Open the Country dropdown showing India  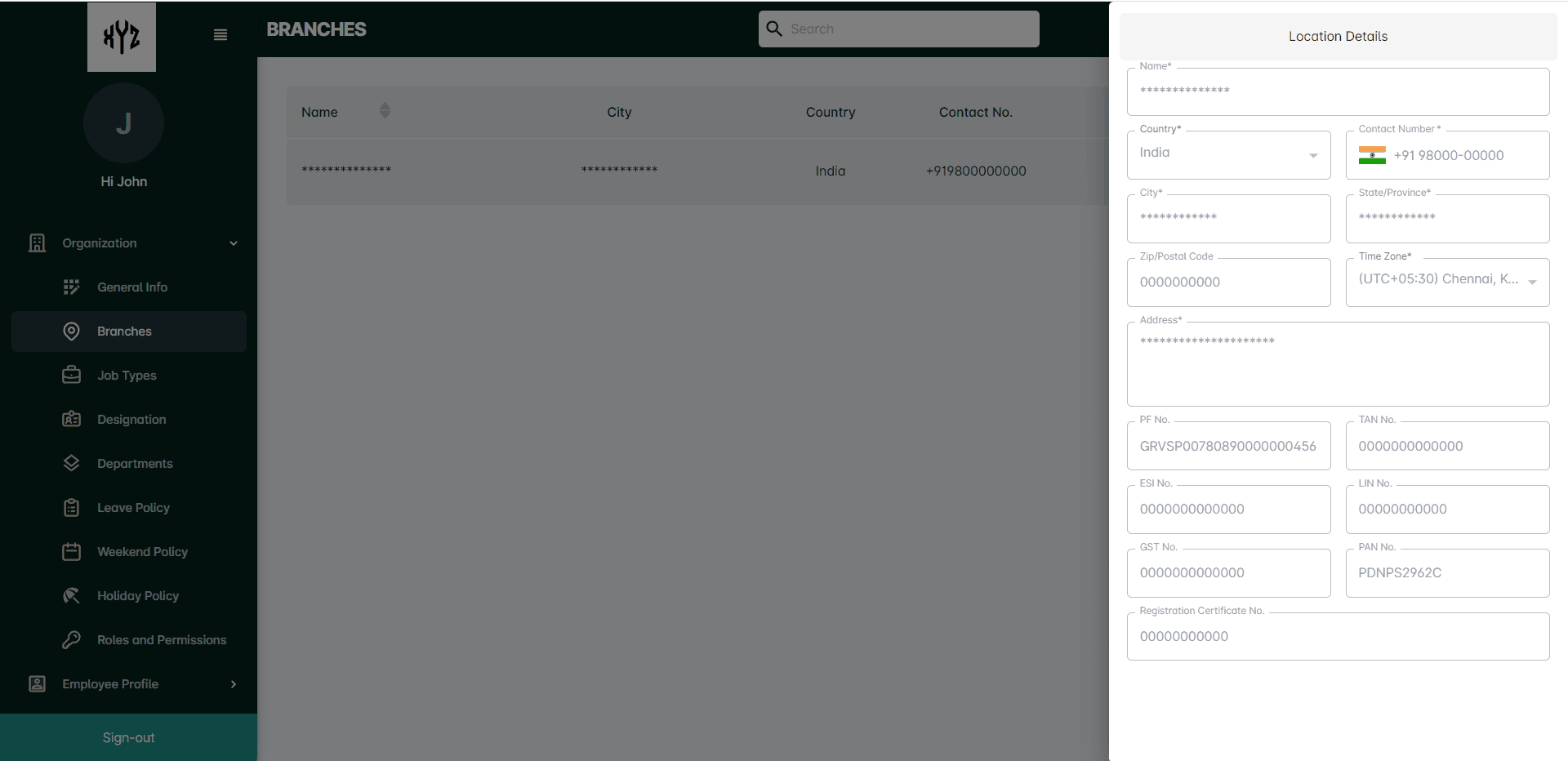tap(1228, 154)
